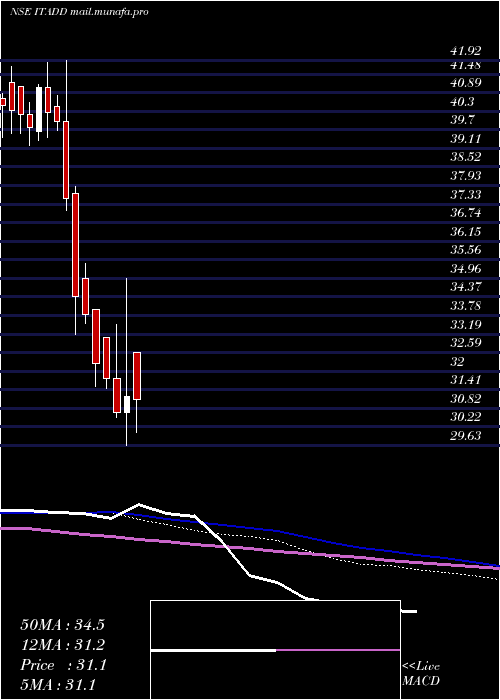Click the <<Live MACD label
Screen dimensions: 500x700
coord(421,673)
